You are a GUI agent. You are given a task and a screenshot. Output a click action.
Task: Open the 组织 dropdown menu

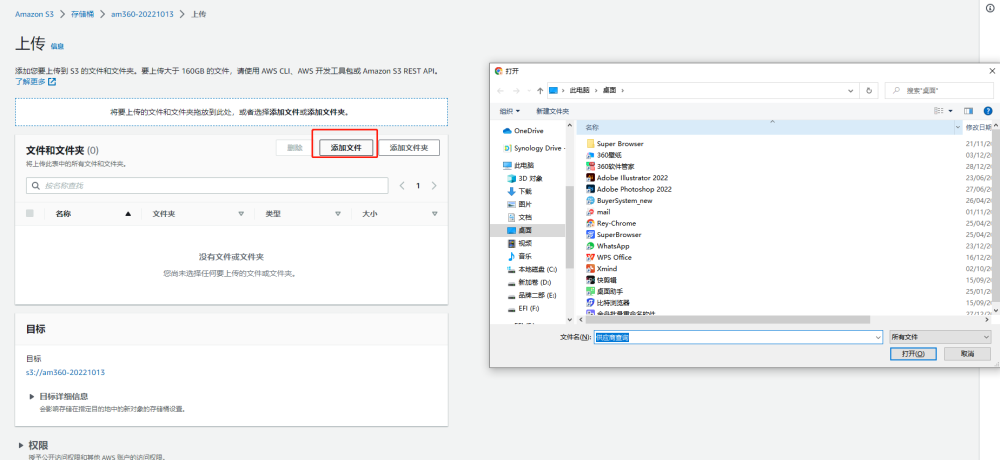(510, 111)
